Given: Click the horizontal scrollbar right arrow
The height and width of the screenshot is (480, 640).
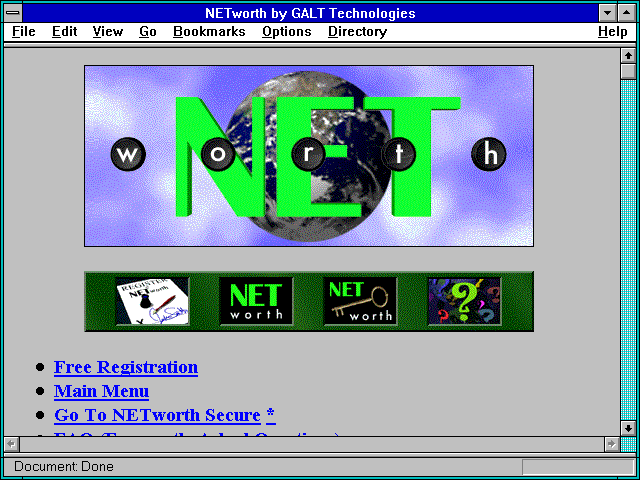Looking at the screenshot, I should click(611, 444).
